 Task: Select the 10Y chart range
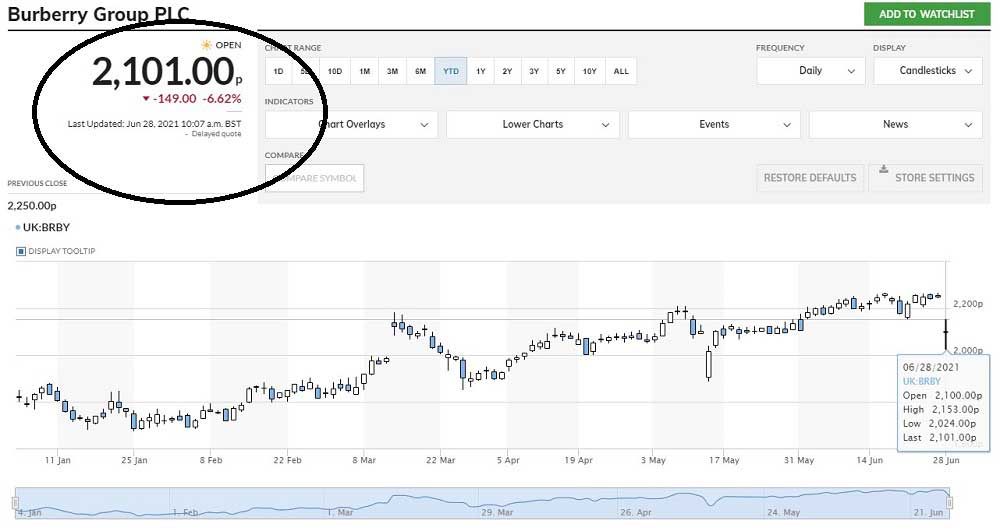click(589, 71)
